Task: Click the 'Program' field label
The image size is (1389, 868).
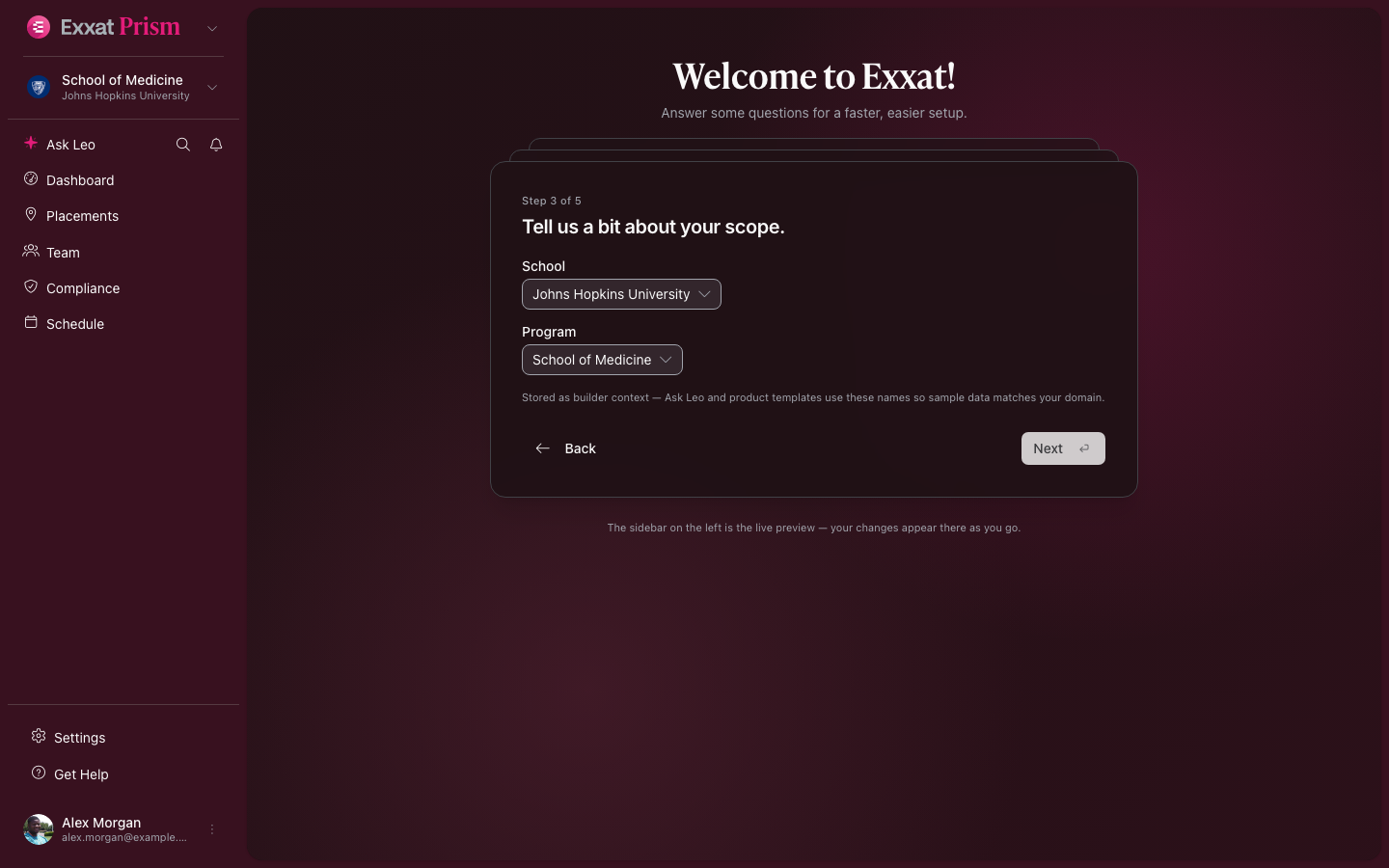Action: (549, 332)
